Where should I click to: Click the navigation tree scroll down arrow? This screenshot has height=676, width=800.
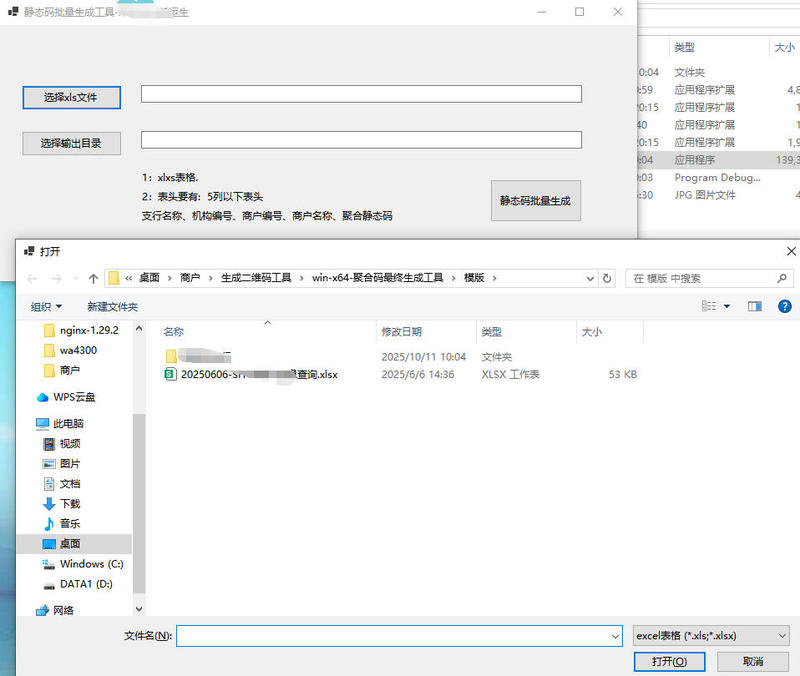tap(139, 609)
